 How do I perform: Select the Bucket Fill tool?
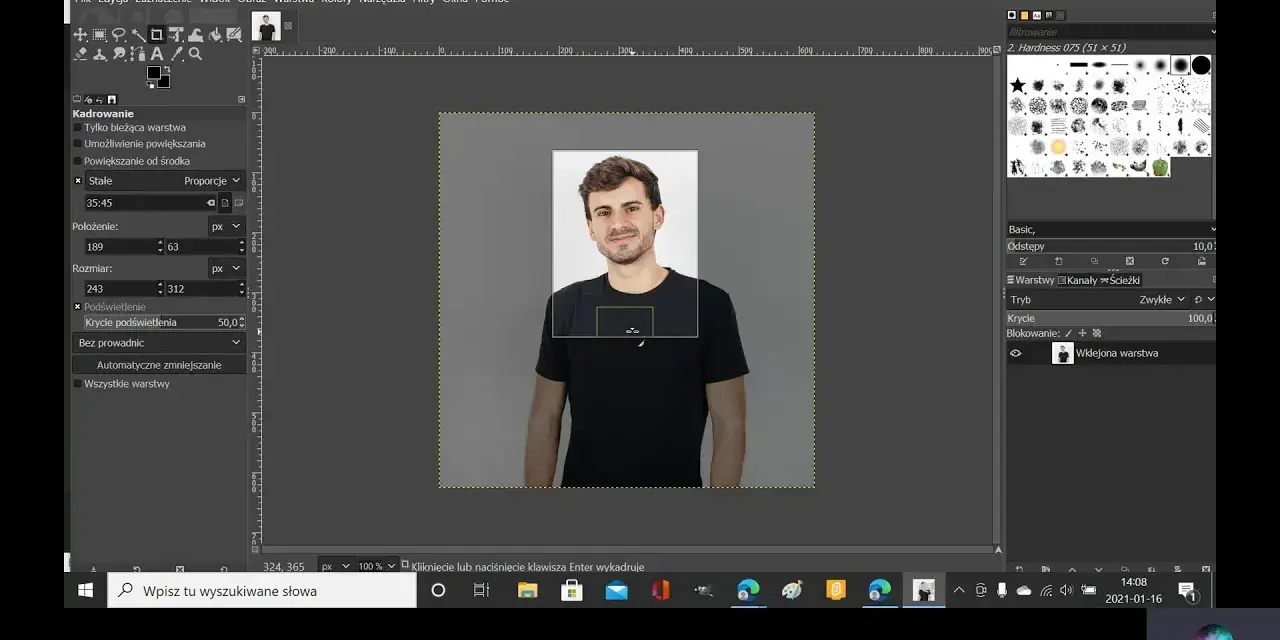[214, 35]
